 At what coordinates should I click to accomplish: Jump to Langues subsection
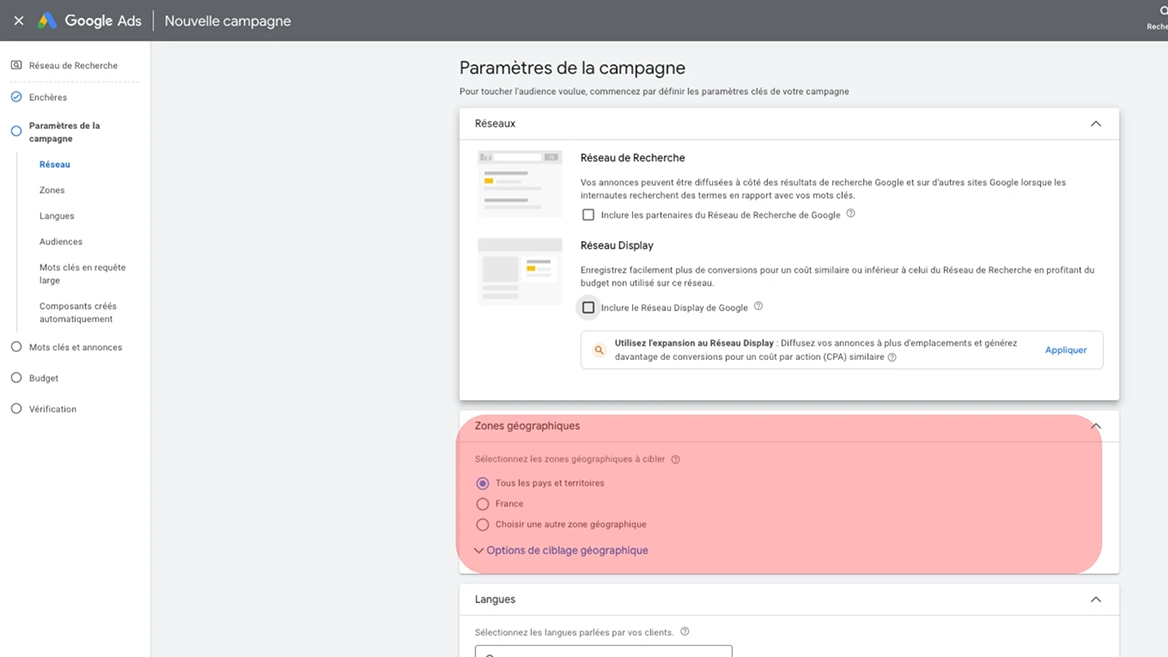click(x=57, y=216)
